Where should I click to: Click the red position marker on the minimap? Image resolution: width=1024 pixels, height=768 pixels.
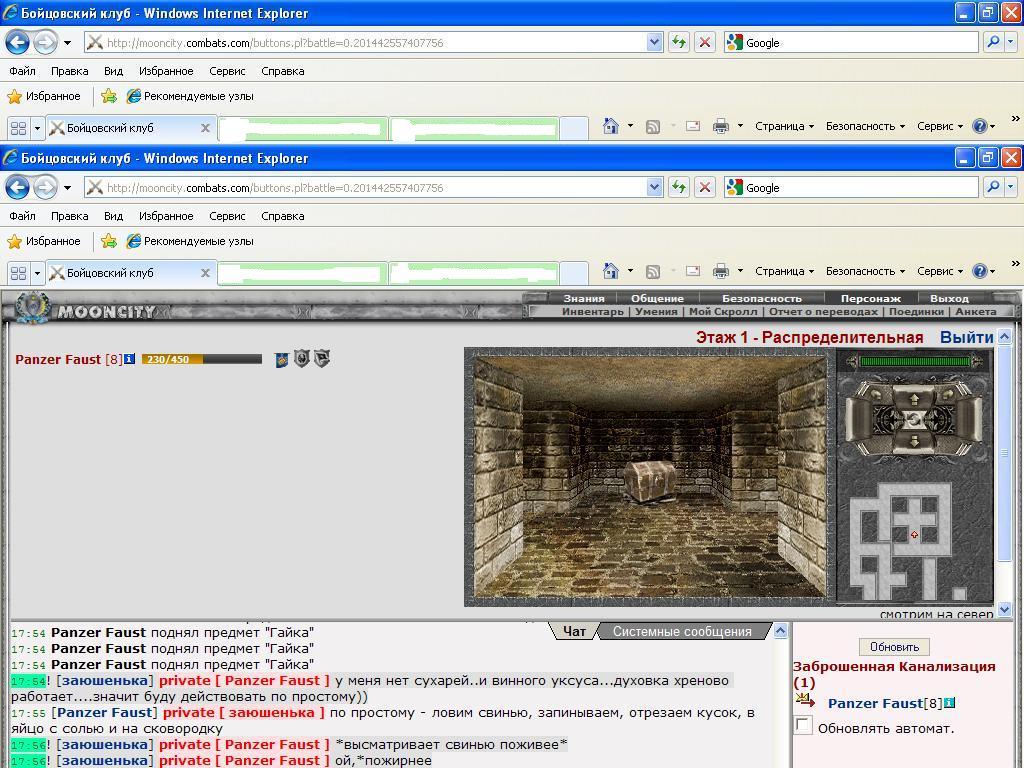click(914, 535)
